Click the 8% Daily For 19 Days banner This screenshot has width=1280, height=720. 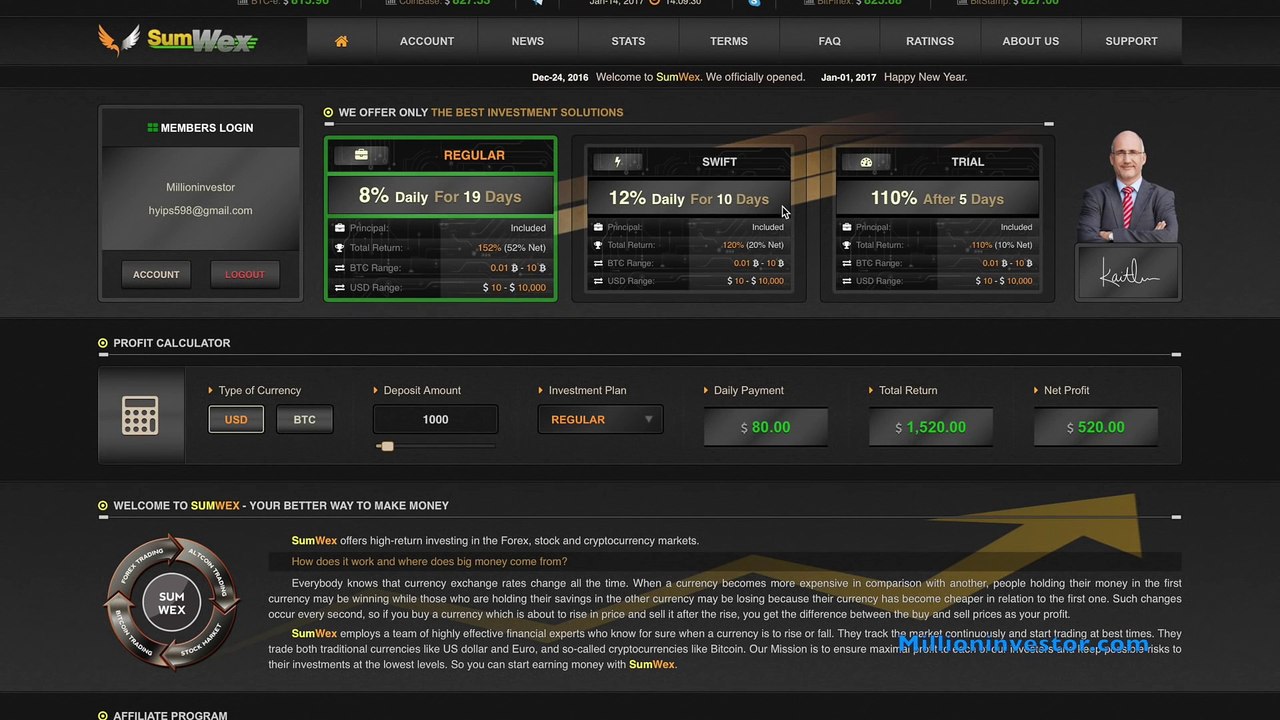point(440,196)
